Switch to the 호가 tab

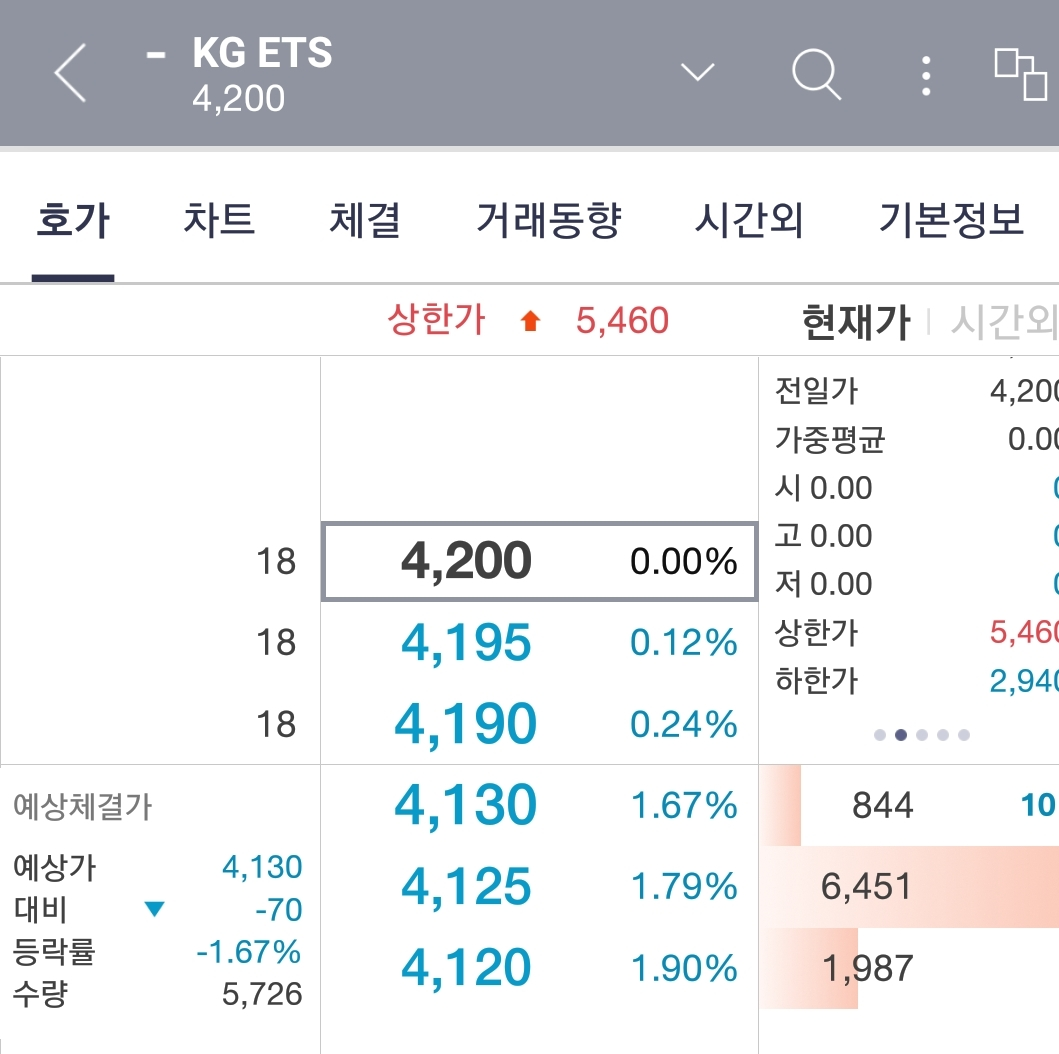73,220
